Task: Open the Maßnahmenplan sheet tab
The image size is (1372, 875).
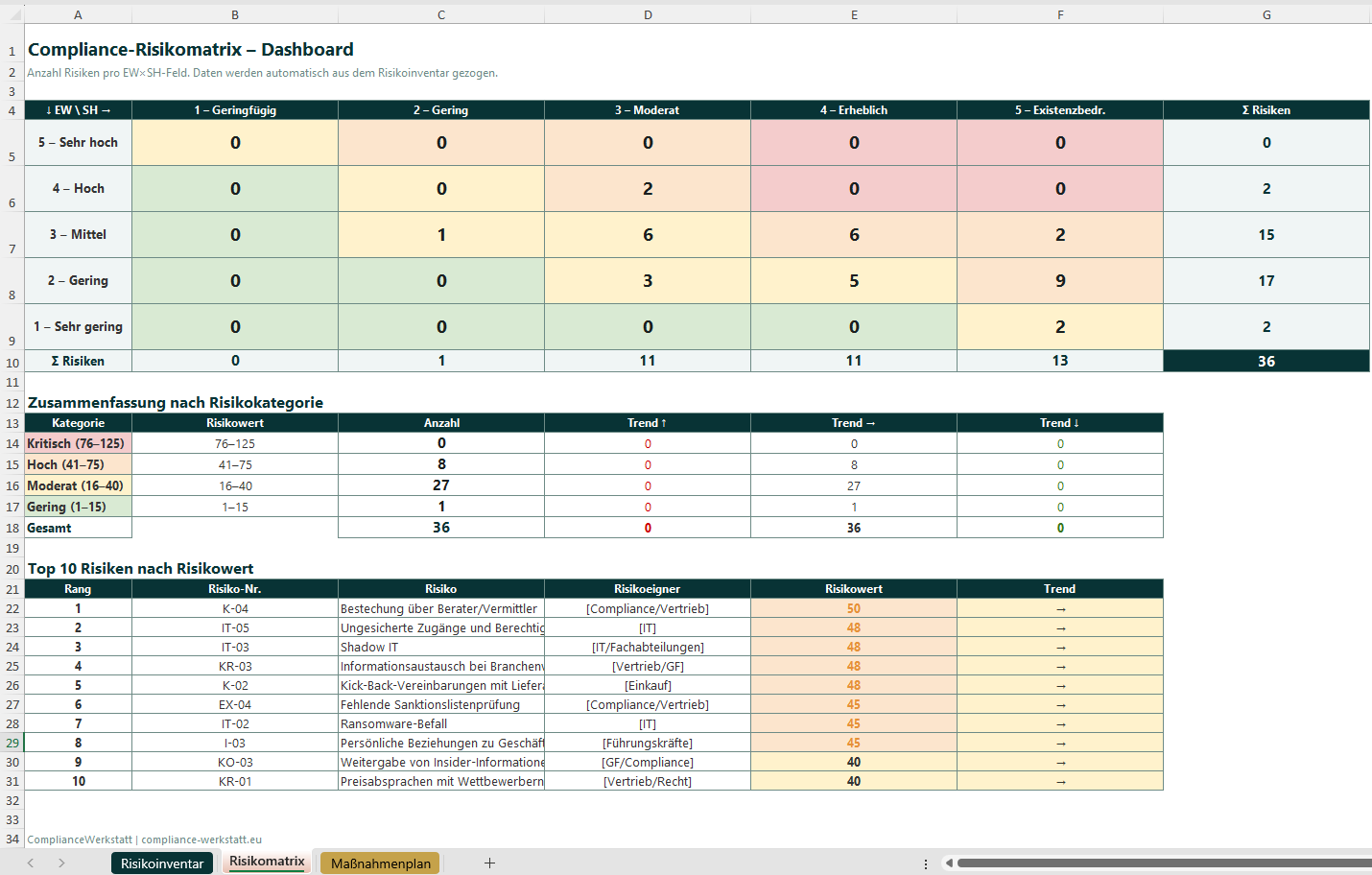Action: pyautogui.click(x=380, y=863)
